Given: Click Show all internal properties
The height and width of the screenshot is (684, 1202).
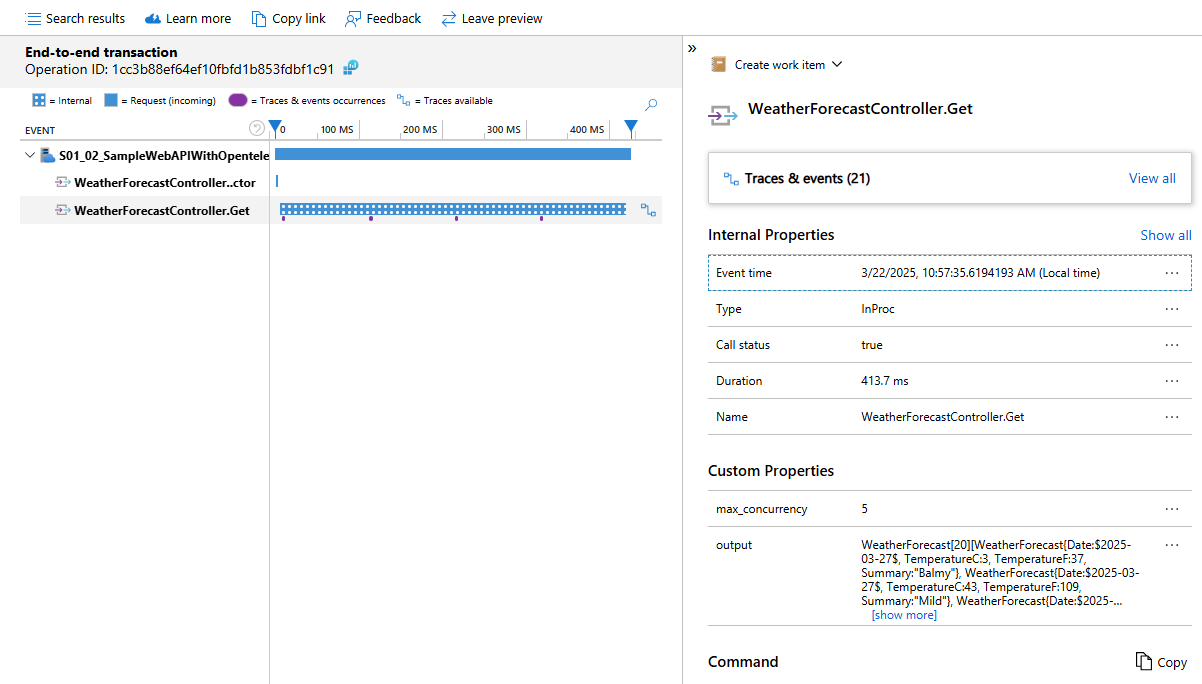Looking at the screenshot, I should coord(1165,235).
